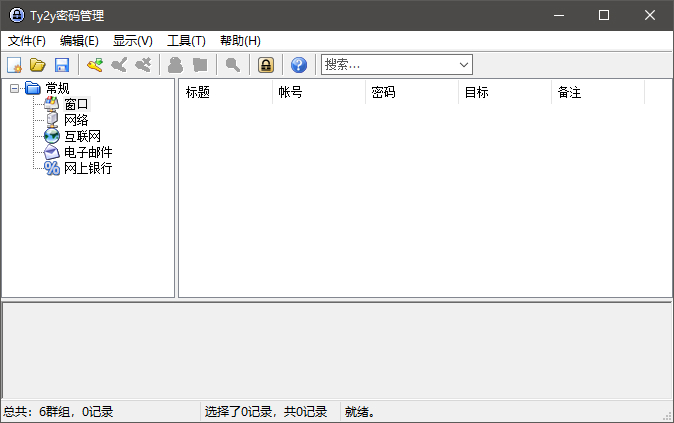Add a record with the yellow key icon

tap(95, 65)
